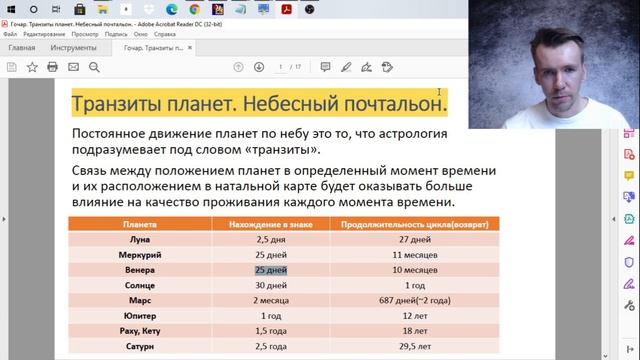
Task: Open Create PDF tool in right pane
Action: pos(629,155)
